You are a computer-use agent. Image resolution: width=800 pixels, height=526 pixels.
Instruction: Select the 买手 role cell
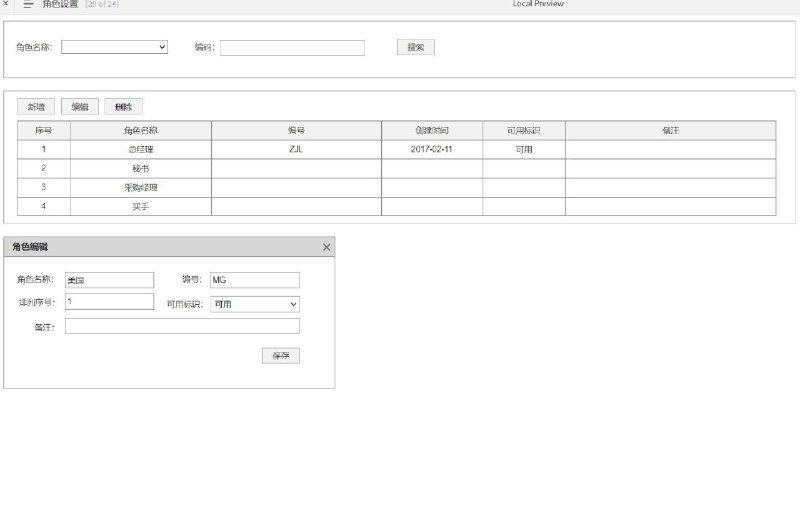point(141,207)
